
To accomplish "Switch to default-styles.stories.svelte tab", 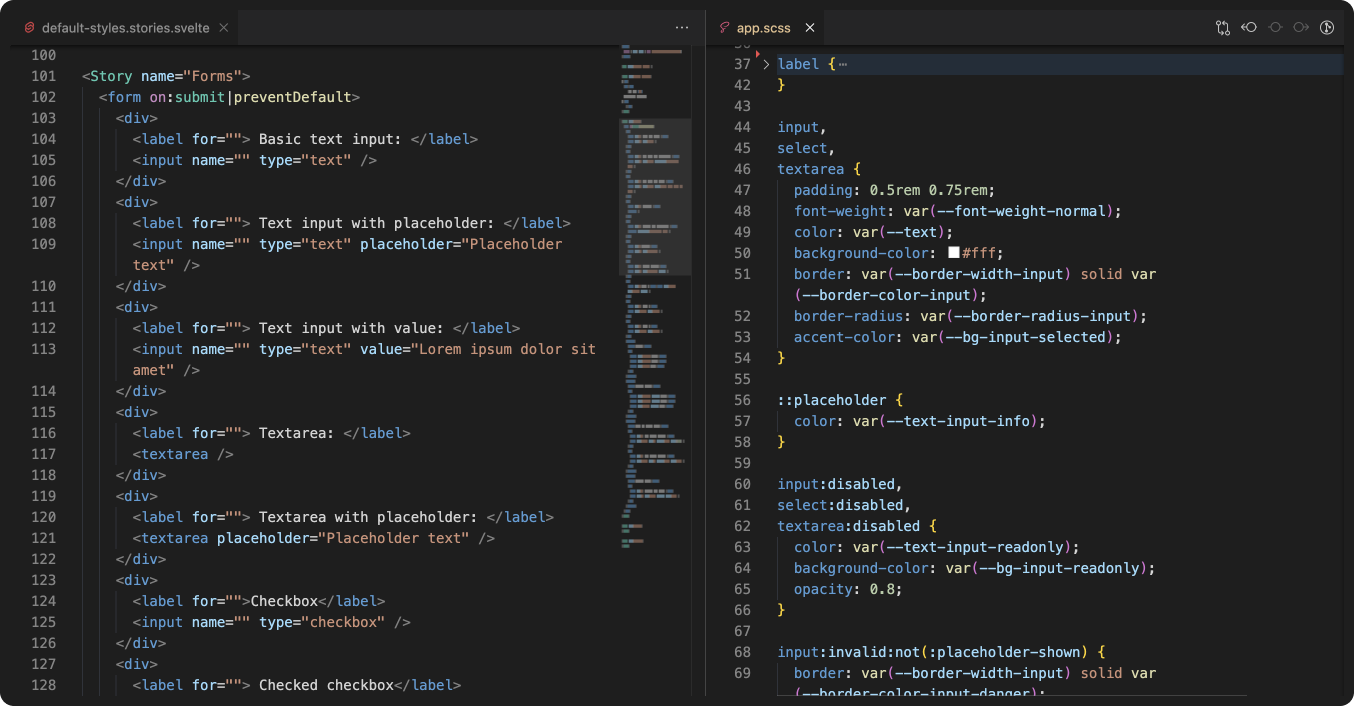I will (x=125, y=28).
